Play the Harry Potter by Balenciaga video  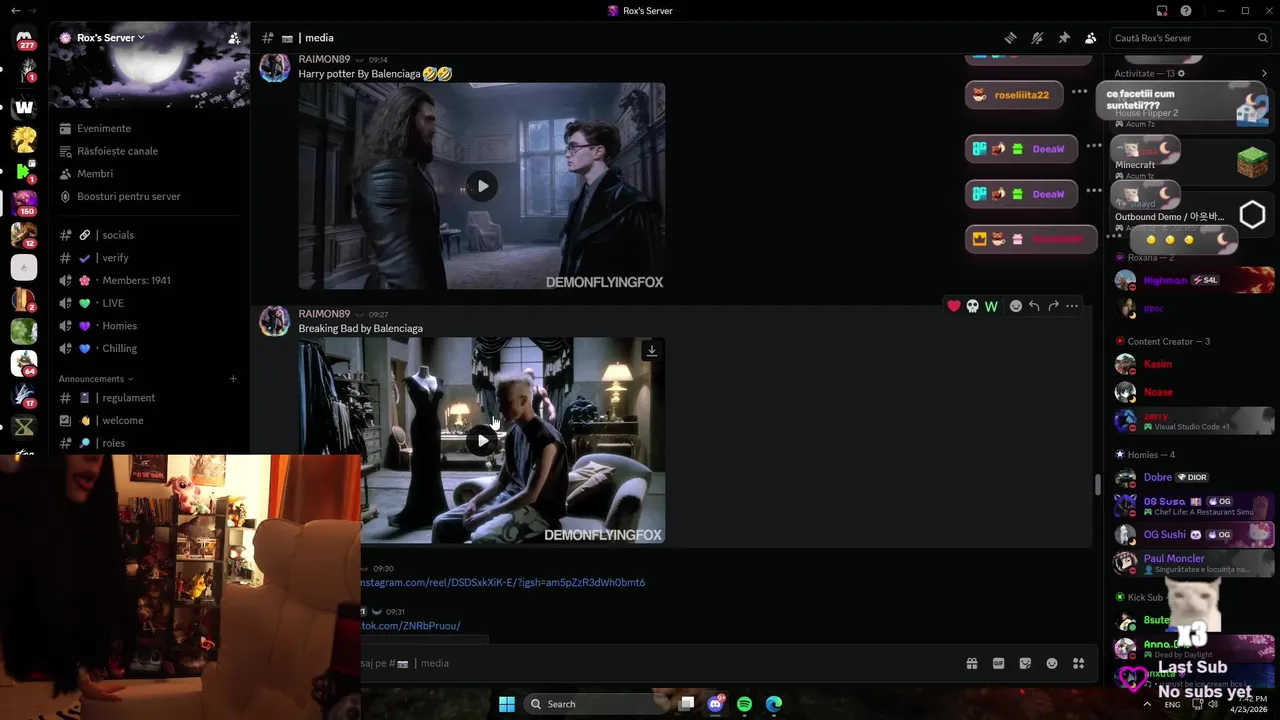(482, 186)
